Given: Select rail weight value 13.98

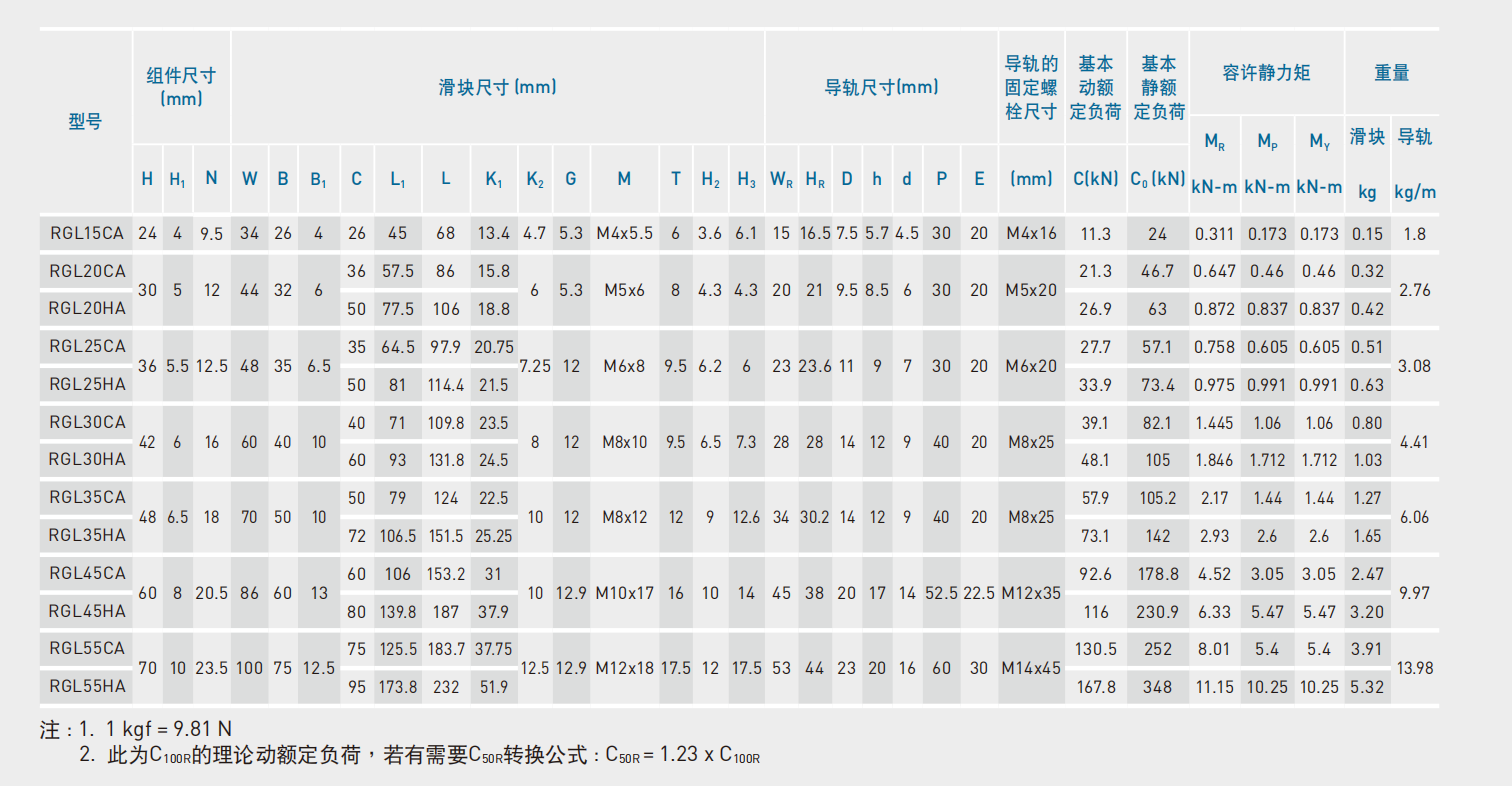Looking at the screenshot, I should [x=1413, y=668].
